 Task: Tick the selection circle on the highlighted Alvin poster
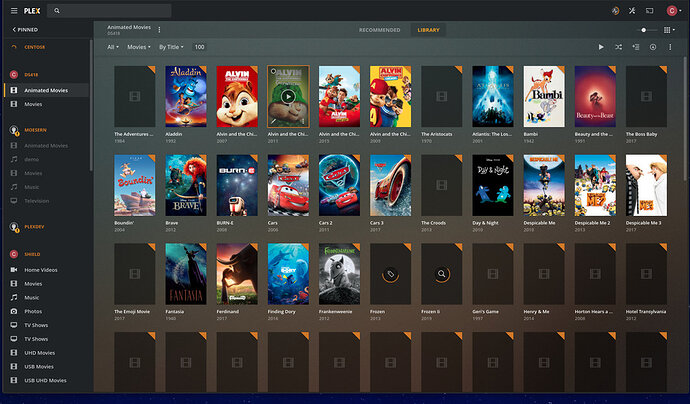coord(273,71)
